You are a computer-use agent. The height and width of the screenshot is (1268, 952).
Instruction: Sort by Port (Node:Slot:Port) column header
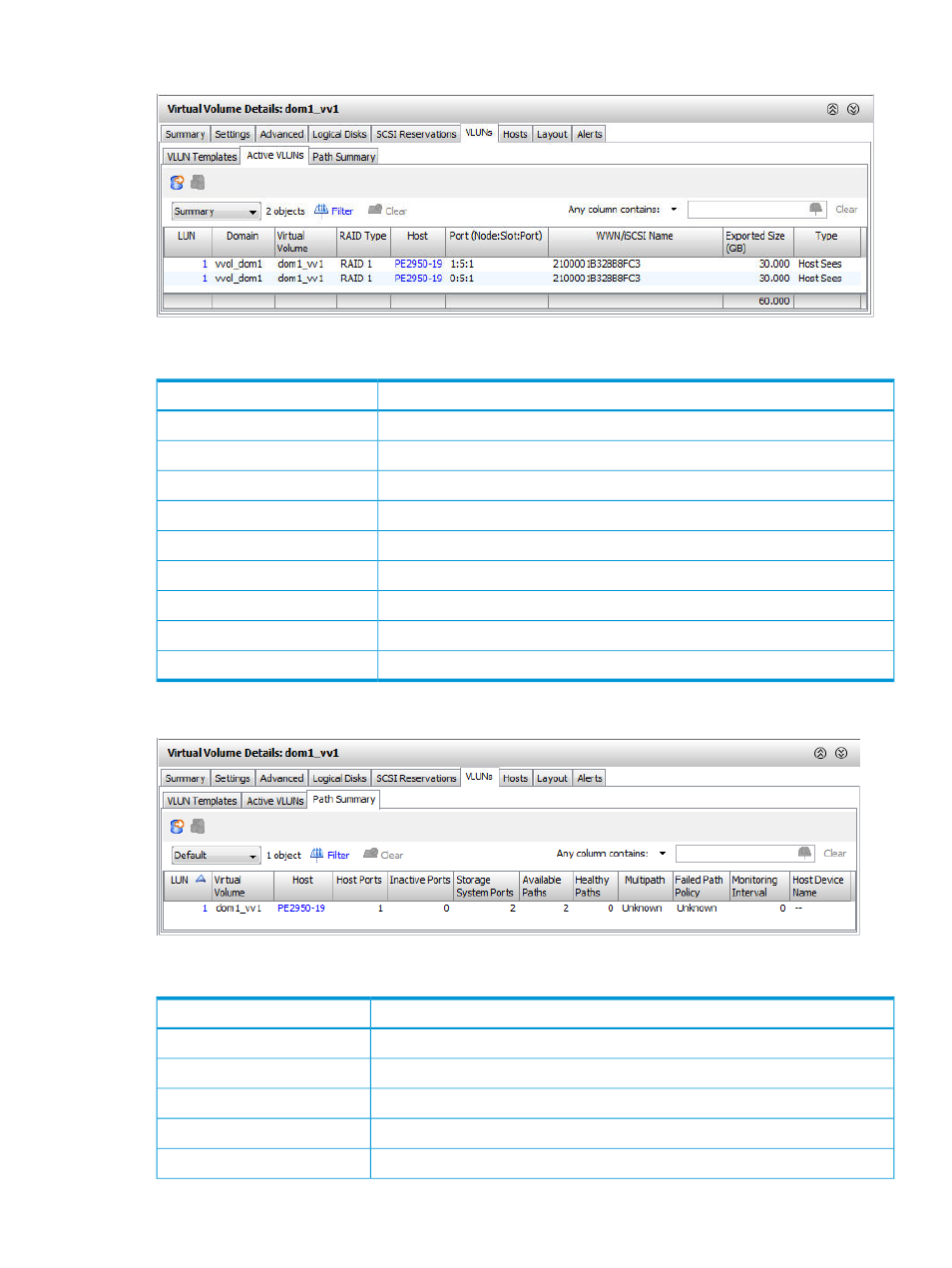coord(496,242)
